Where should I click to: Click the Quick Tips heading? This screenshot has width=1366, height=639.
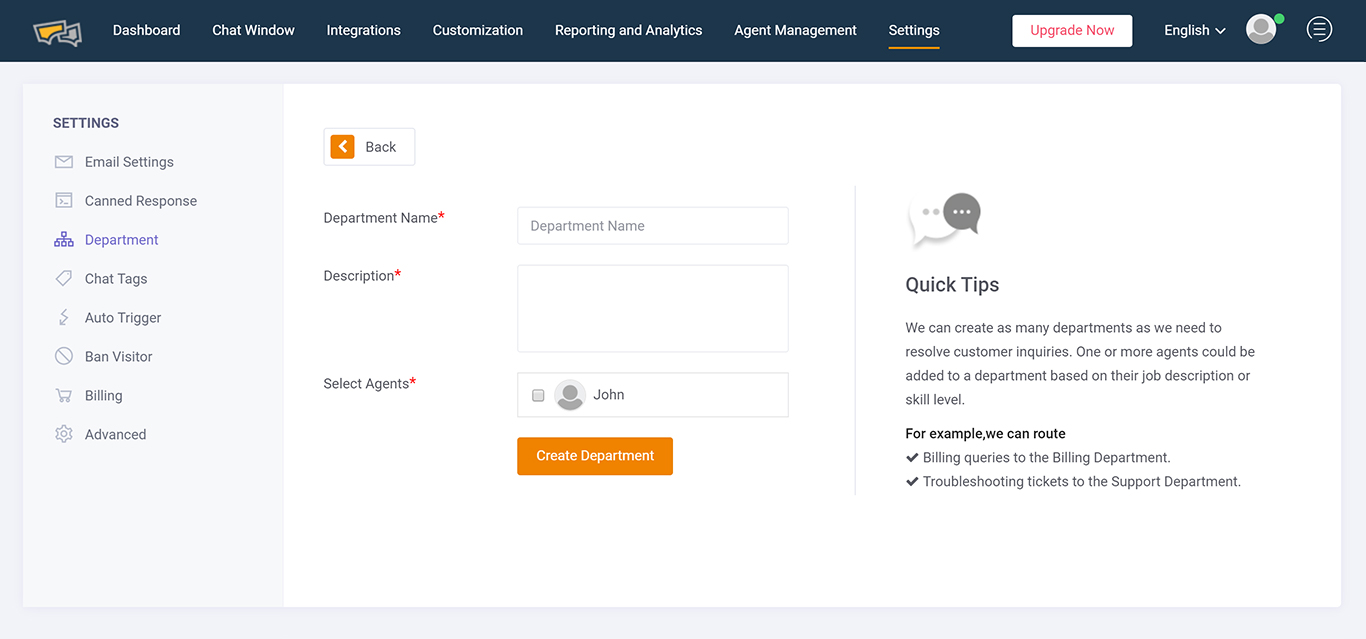click(x=952, y=285)
